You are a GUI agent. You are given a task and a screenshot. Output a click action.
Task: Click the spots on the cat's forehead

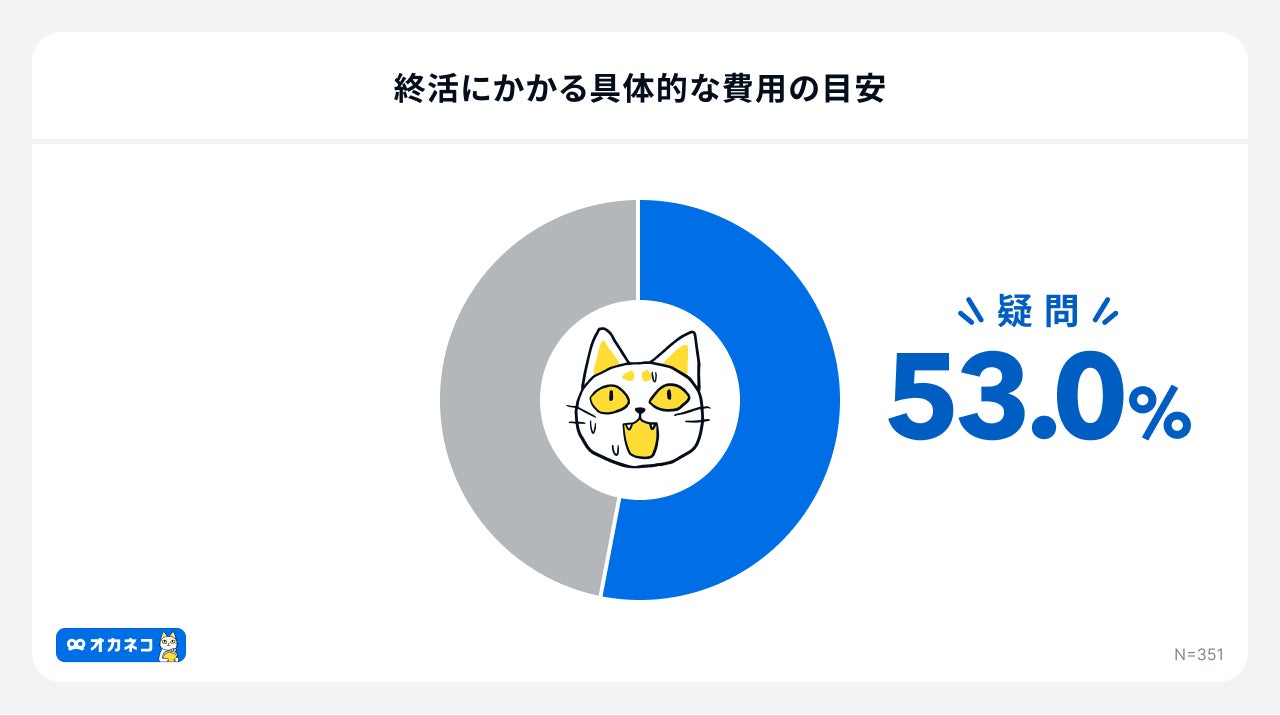(636, 376)
